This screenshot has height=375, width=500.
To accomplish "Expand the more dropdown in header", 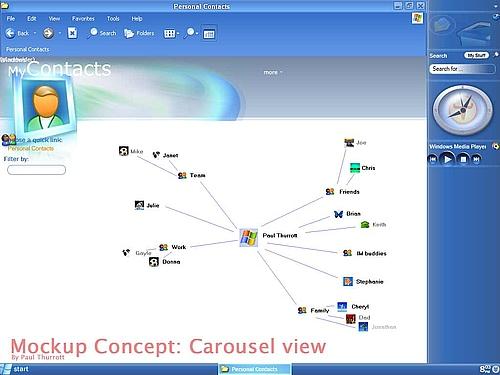I will 273,72.
